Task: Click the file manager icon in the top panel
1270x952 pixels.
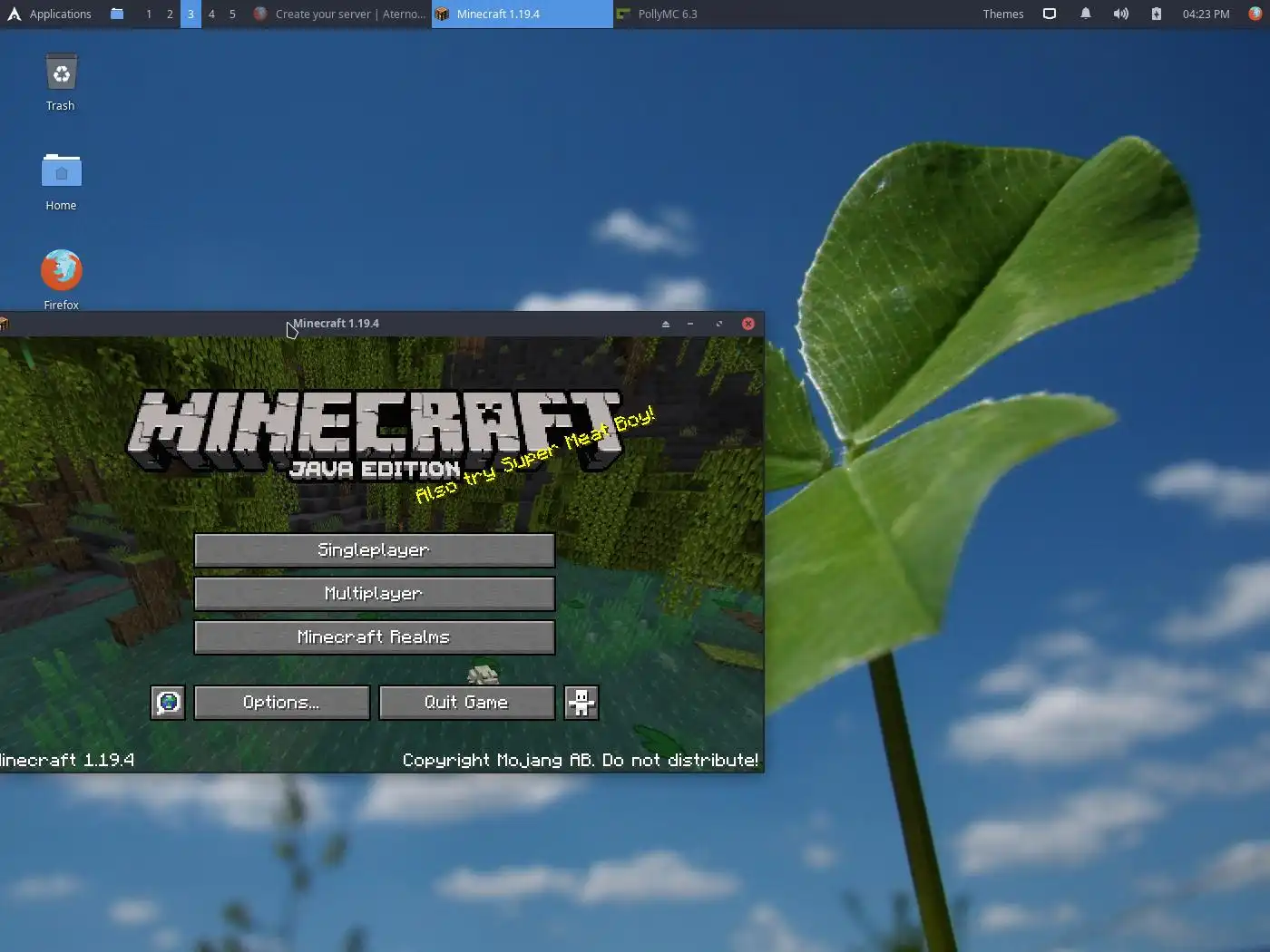Action: [x=117, y=14]
